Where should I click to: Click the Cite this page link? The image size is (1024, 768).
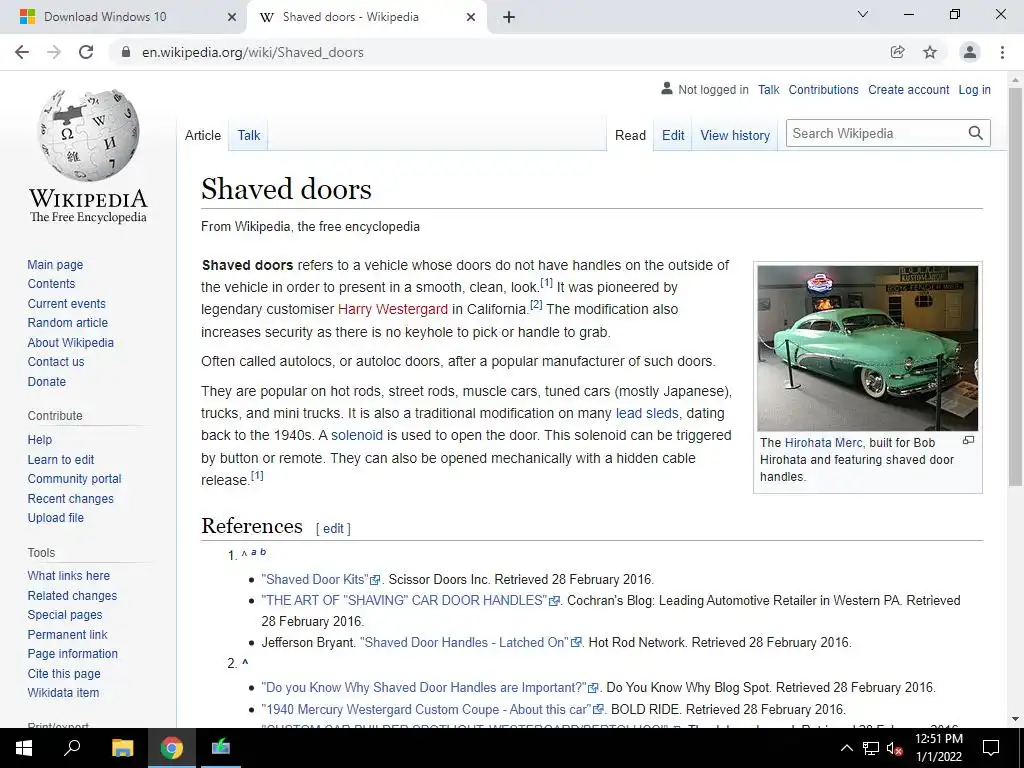[64, 673]
